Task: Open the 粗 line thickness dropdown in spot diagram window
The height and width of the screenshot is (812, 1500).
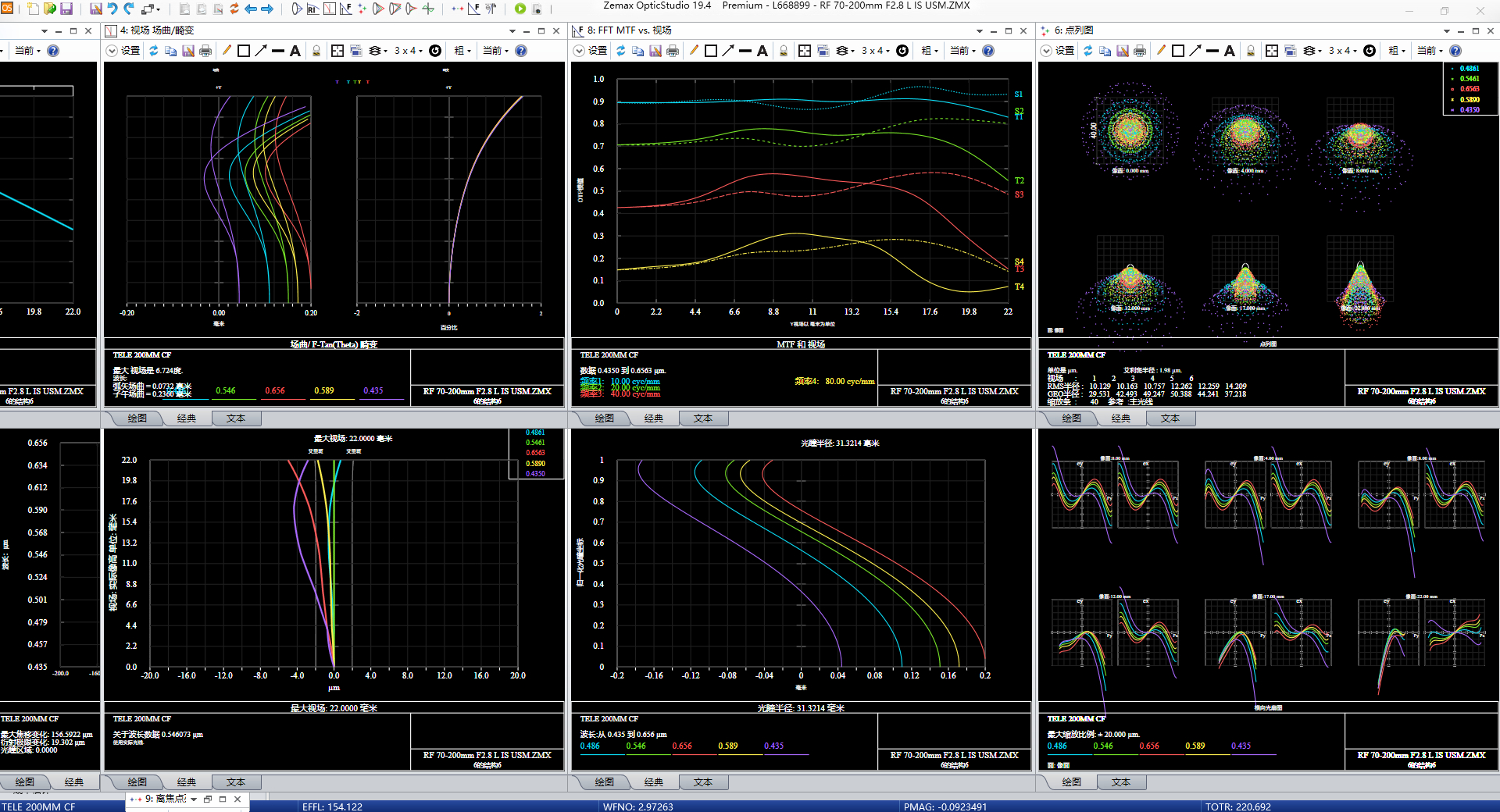Action: pyautogui.click(x=1397, y=51)
